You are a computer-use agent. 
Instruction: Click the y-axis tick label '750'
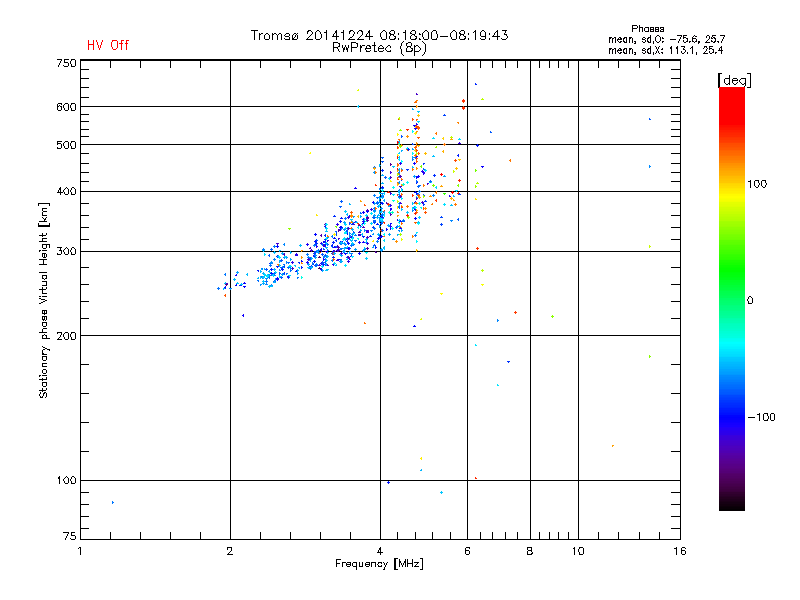[x=66, y=63]
